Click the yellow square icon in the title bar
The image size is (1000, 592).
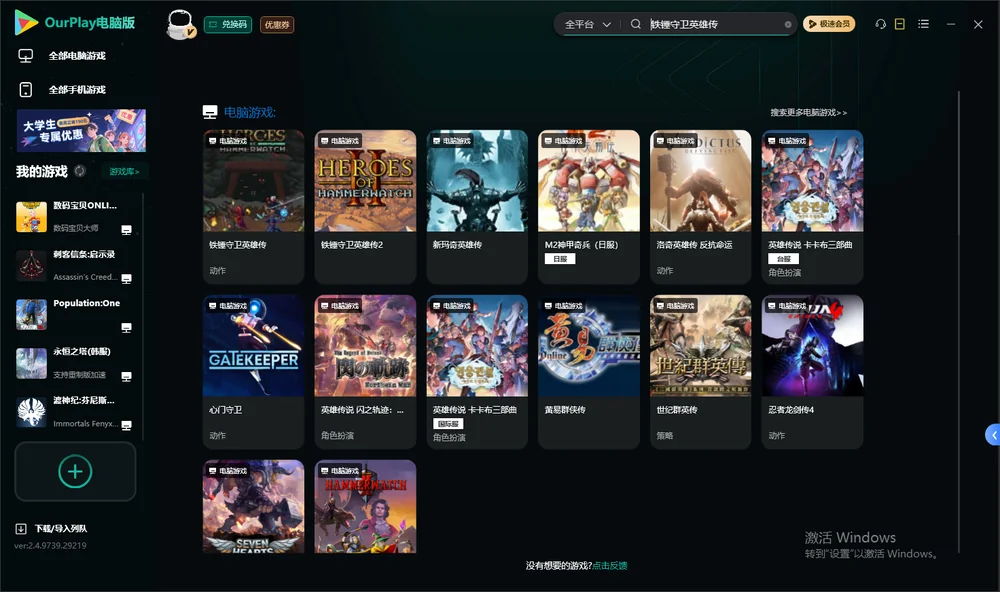click(900, 24)
